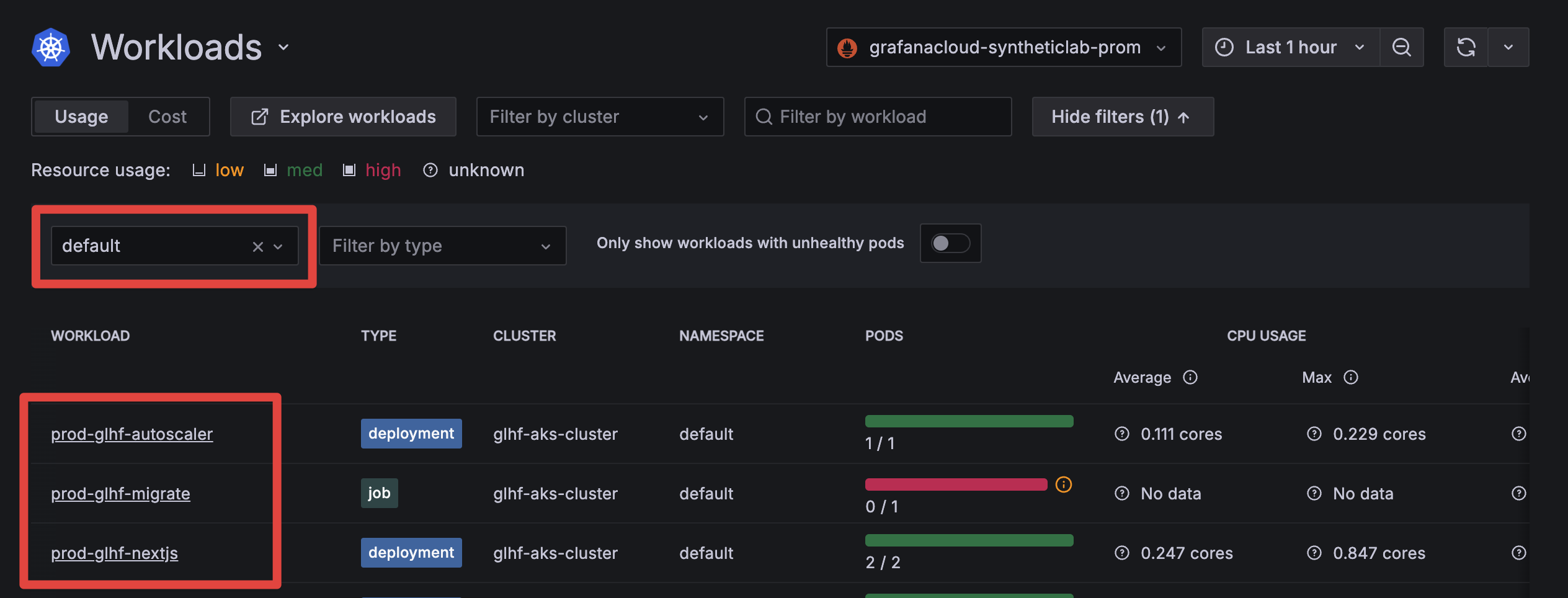1568x598 pixels.
Task: Open the Filter by cluster dropdown
Action: click(x=600, y=117)
